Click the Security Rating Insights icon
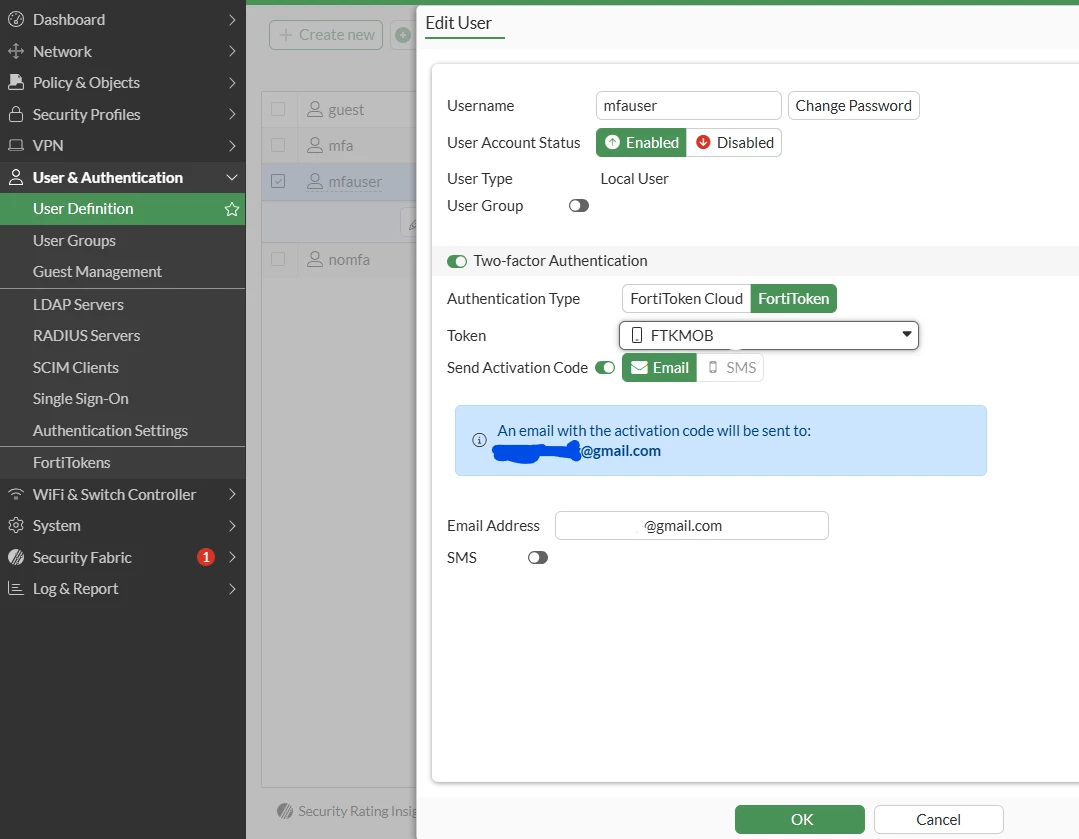Image resolution: width=1079 pixels, height=839 pixels. pos(285,811)
